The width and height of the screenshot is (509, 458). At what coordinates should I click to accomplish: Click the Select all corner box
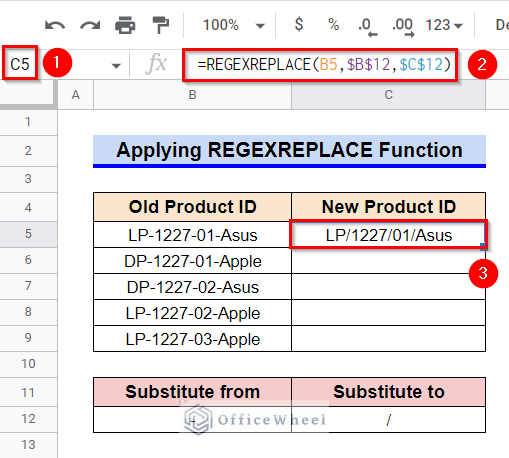pyautogui.click(x=28, y=95)
